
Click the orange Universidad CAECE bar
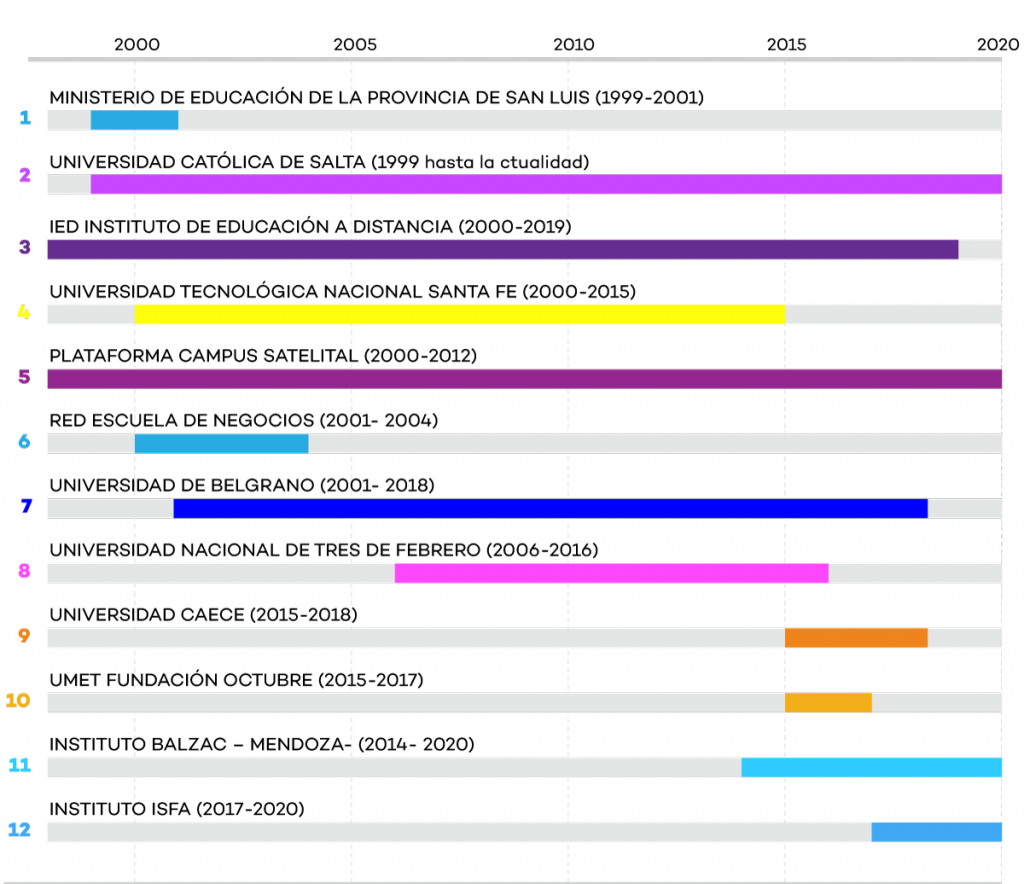(856, 638)
